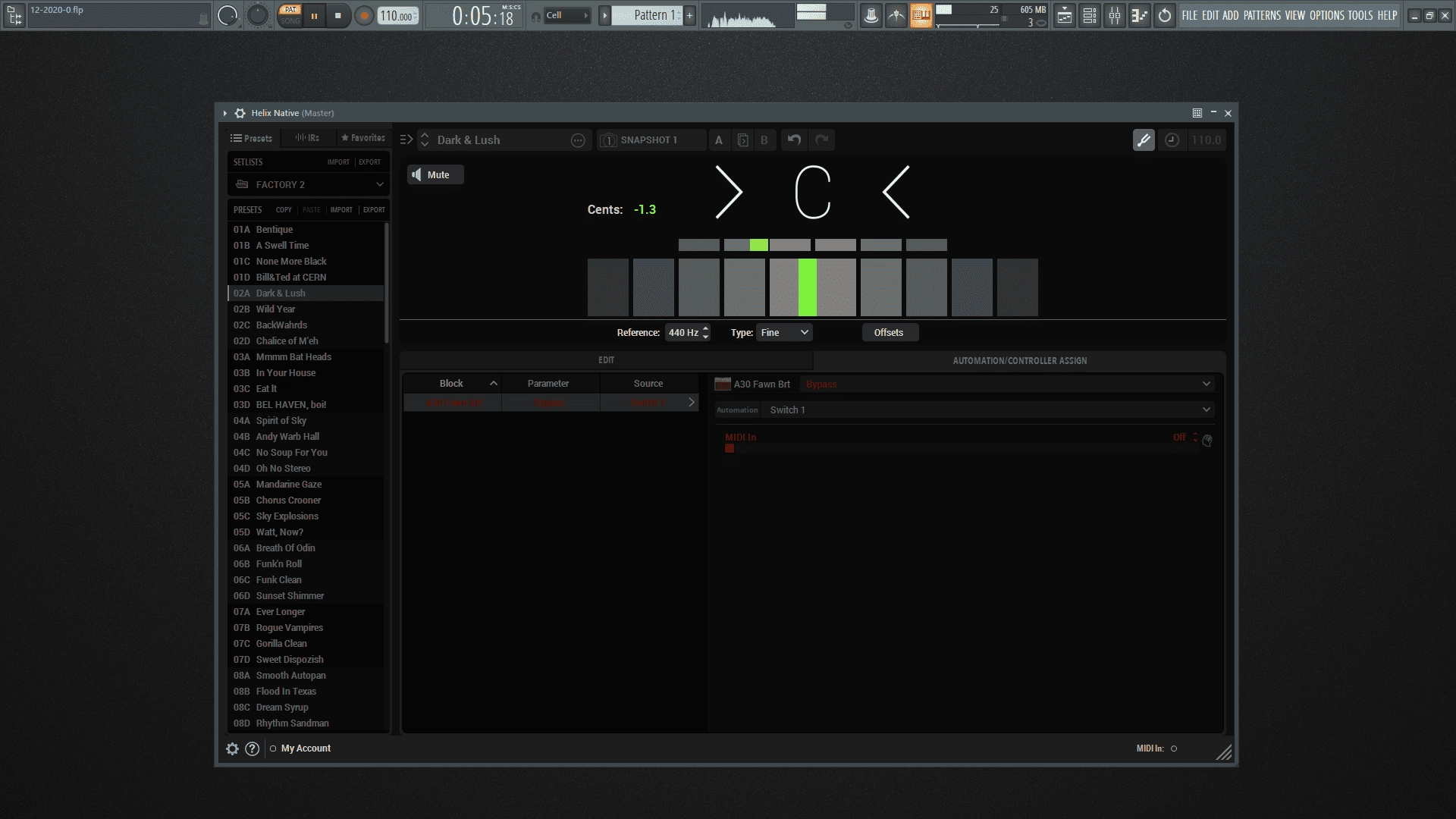
Task: Open the tuner Type Fine dropdown
Action: (784, 333)
